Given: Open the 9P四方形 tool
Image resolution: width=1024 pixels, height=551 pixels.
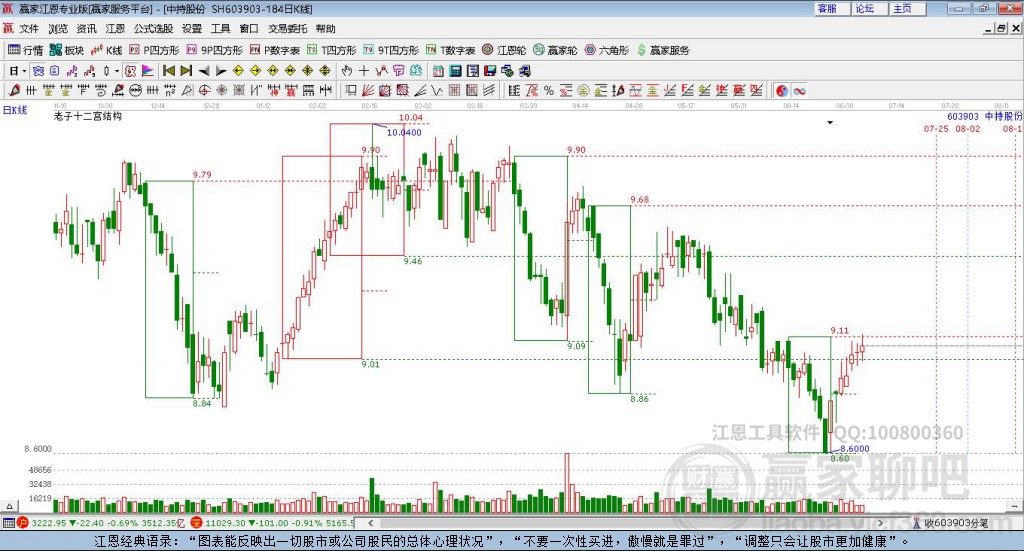Looking at the screenshot, I should pyautogui.click(x=214, y=50).
